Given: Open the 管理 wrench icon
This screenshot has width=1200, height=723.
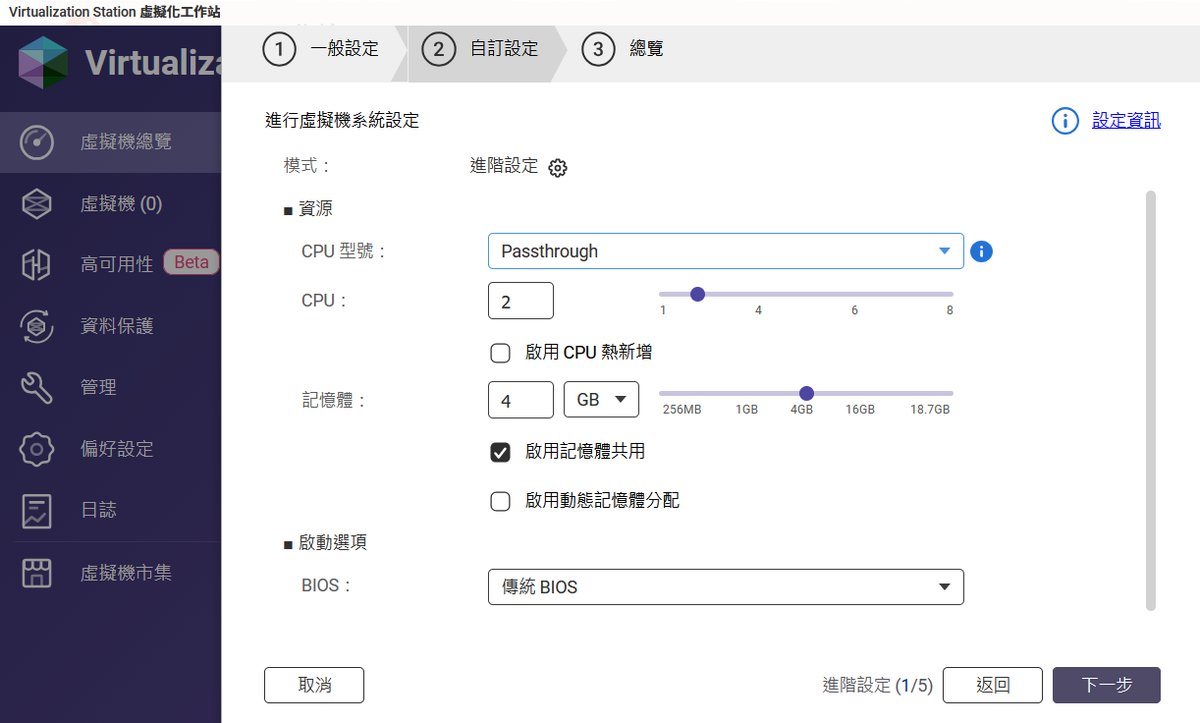Looking at the screenshot, I should pos(37,387).
